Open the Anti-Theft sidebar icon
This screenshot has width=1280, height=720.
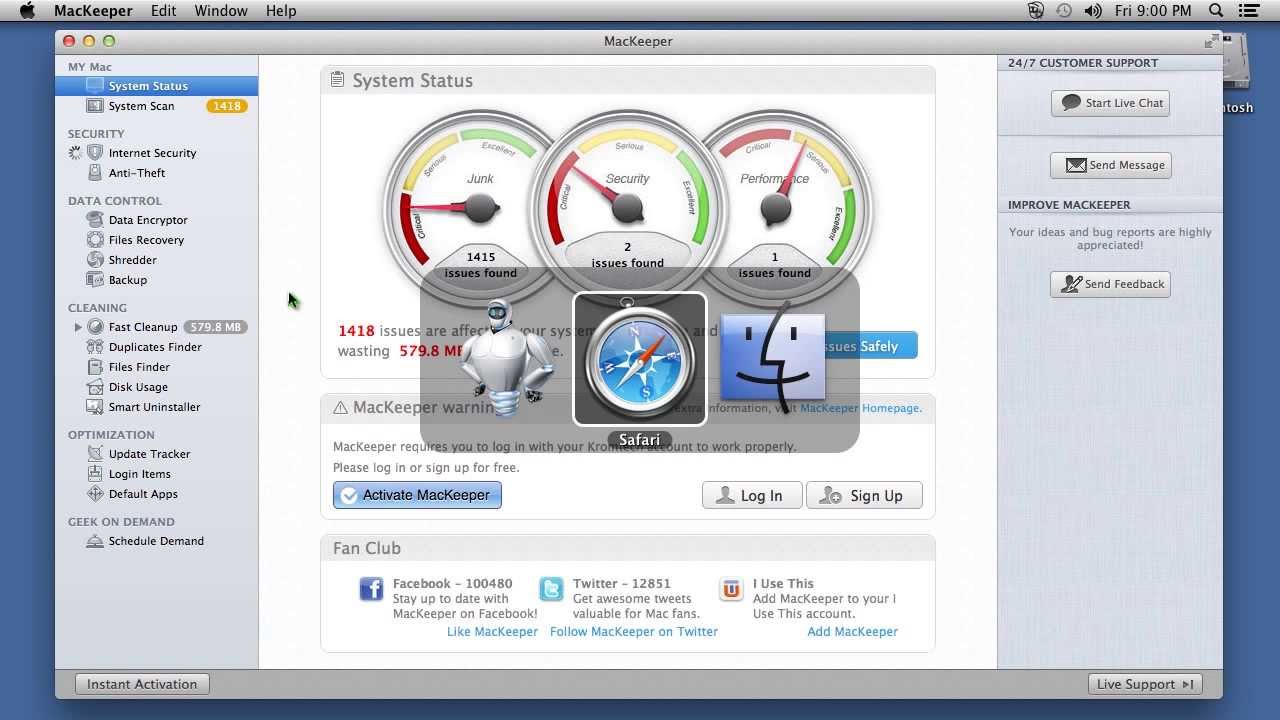coord(95,173)
